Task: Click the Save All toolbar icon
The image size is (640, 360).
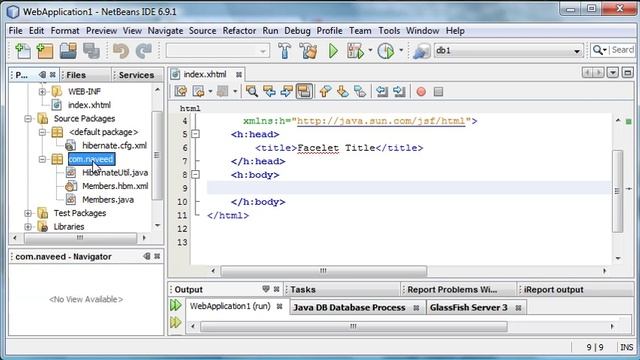Action: pyautogui.click(x=91, y=51)
